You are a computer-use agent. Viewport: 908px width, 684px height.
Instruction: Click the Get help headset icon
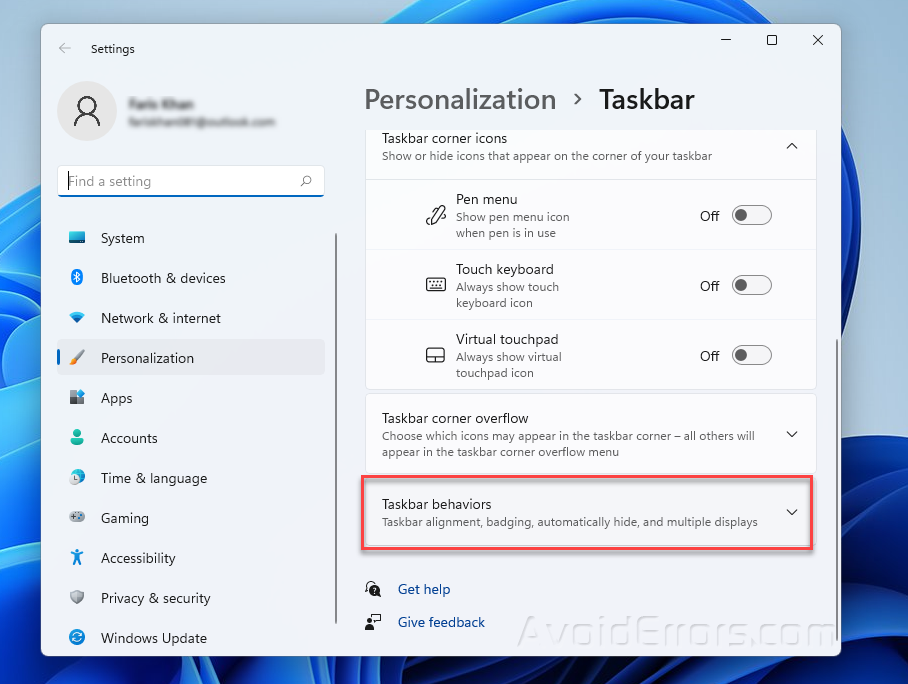tap(374, 589)
